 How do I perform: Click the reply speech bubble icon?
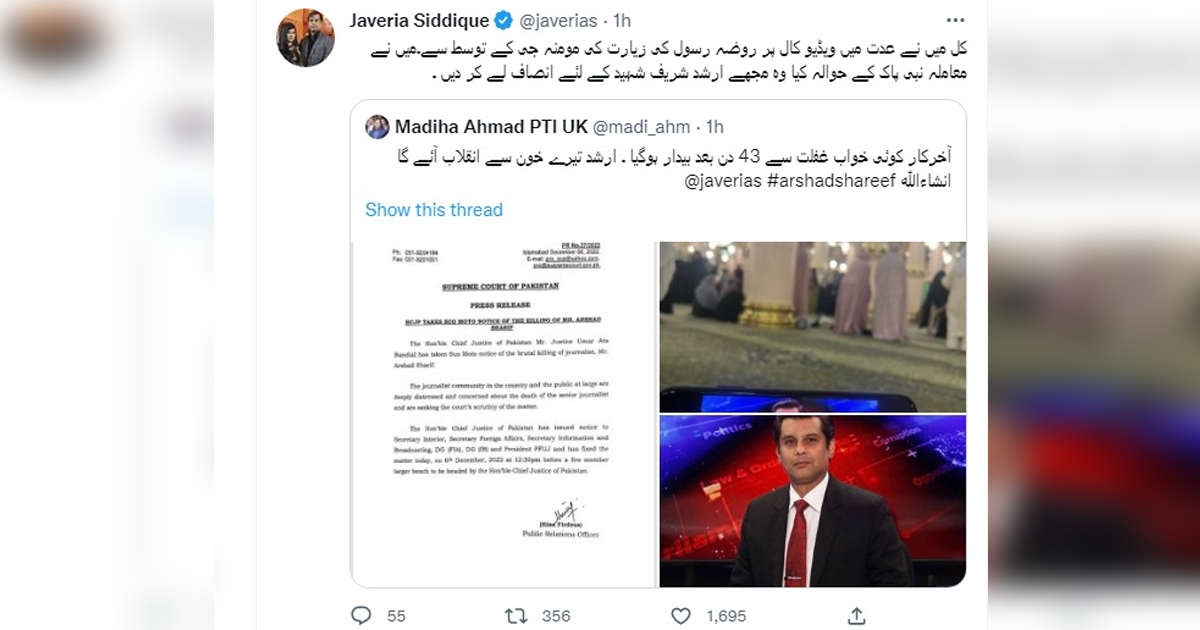362,615
